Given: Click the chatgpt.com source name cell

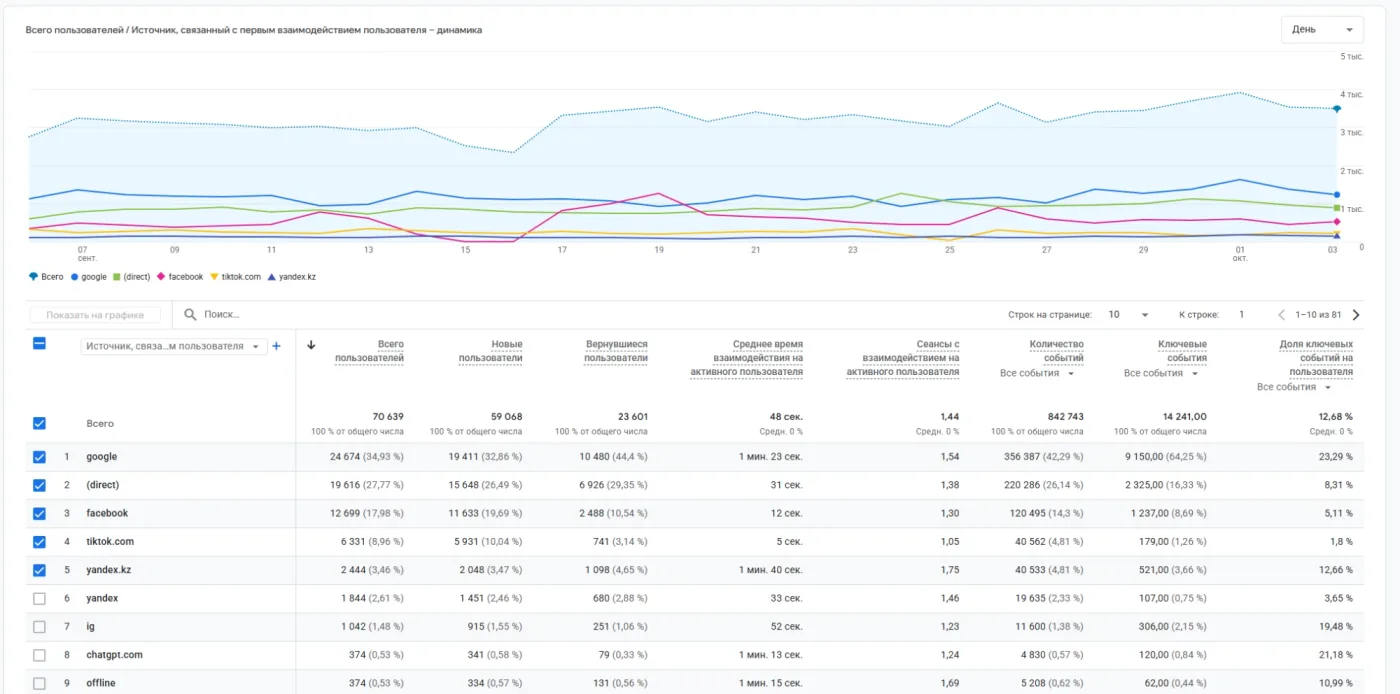Looking at the screenshot, I should pyautogui.click(x=114, y=655).
